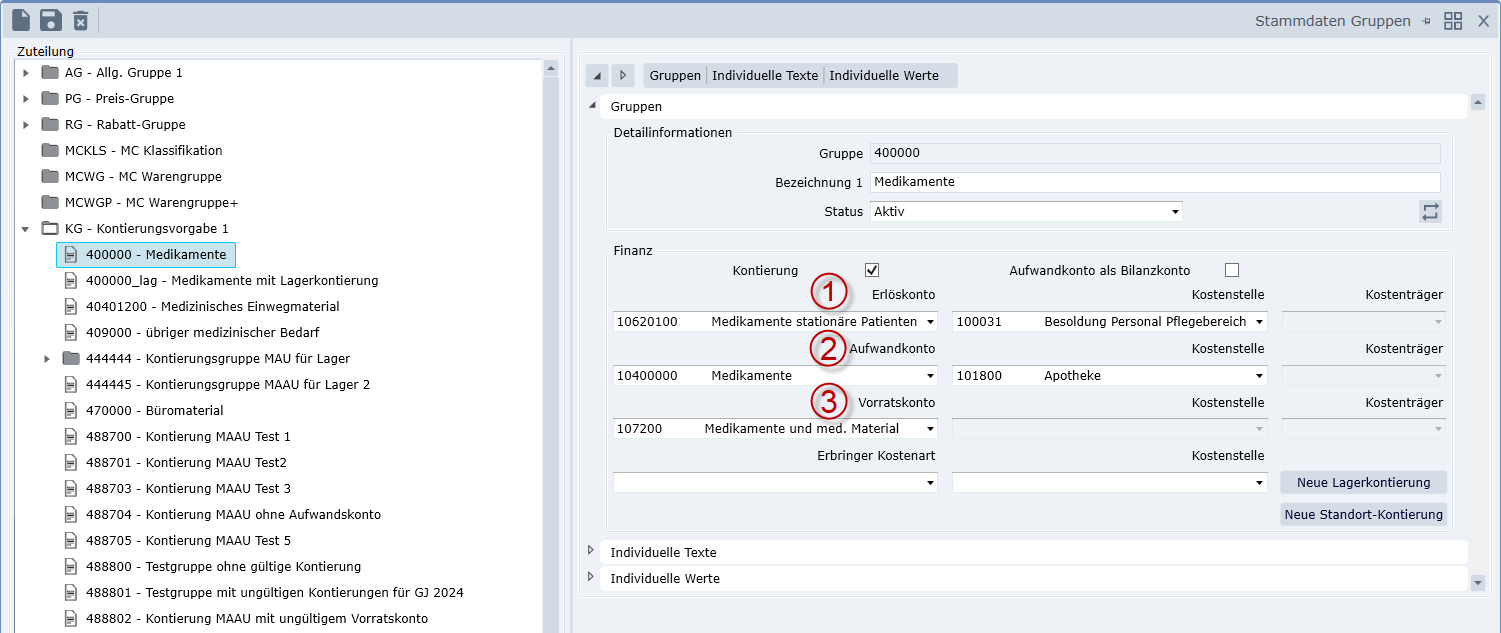Click the Bezeichnung 1 text field
The width and height of the screenshot is (1501, 633).
pyautogui.click(x=1155, y=182)
